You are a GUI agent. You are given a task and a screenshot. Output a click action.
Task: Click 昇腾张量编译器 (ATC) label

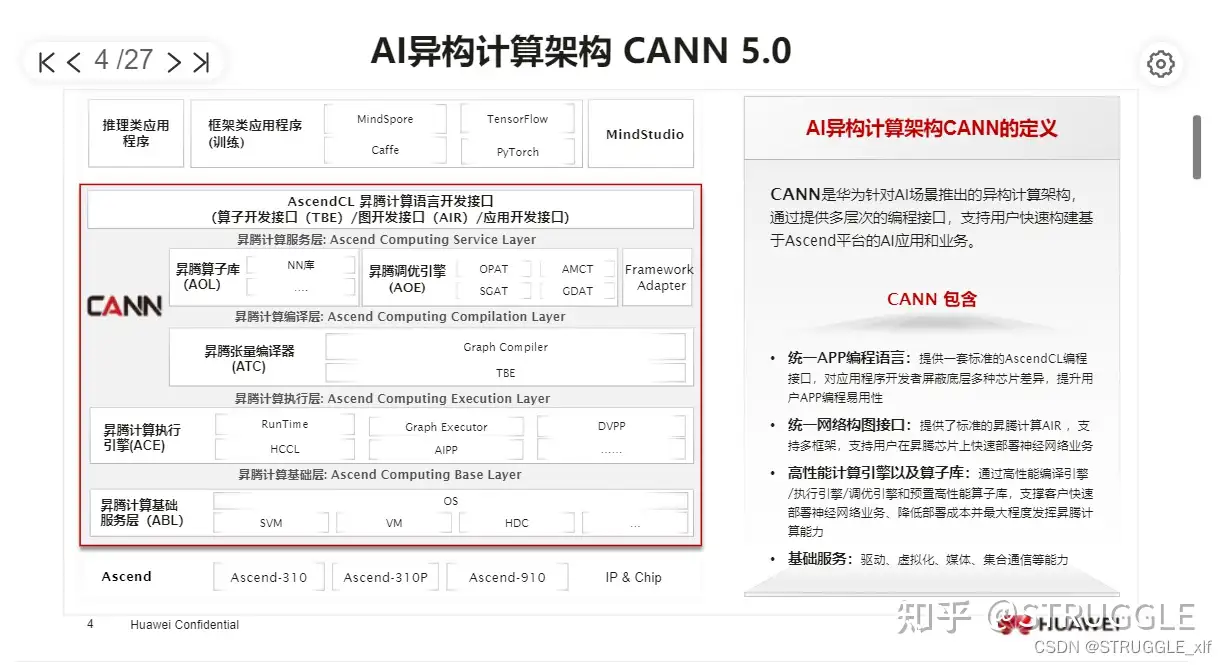coord(249,359)
